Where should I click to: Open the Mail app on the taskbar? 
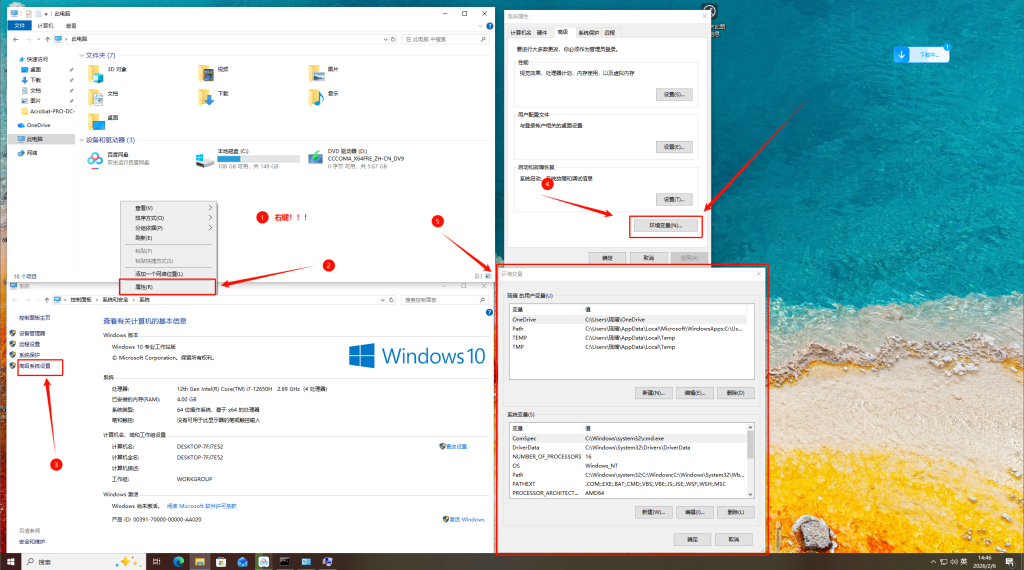(242, 562)
